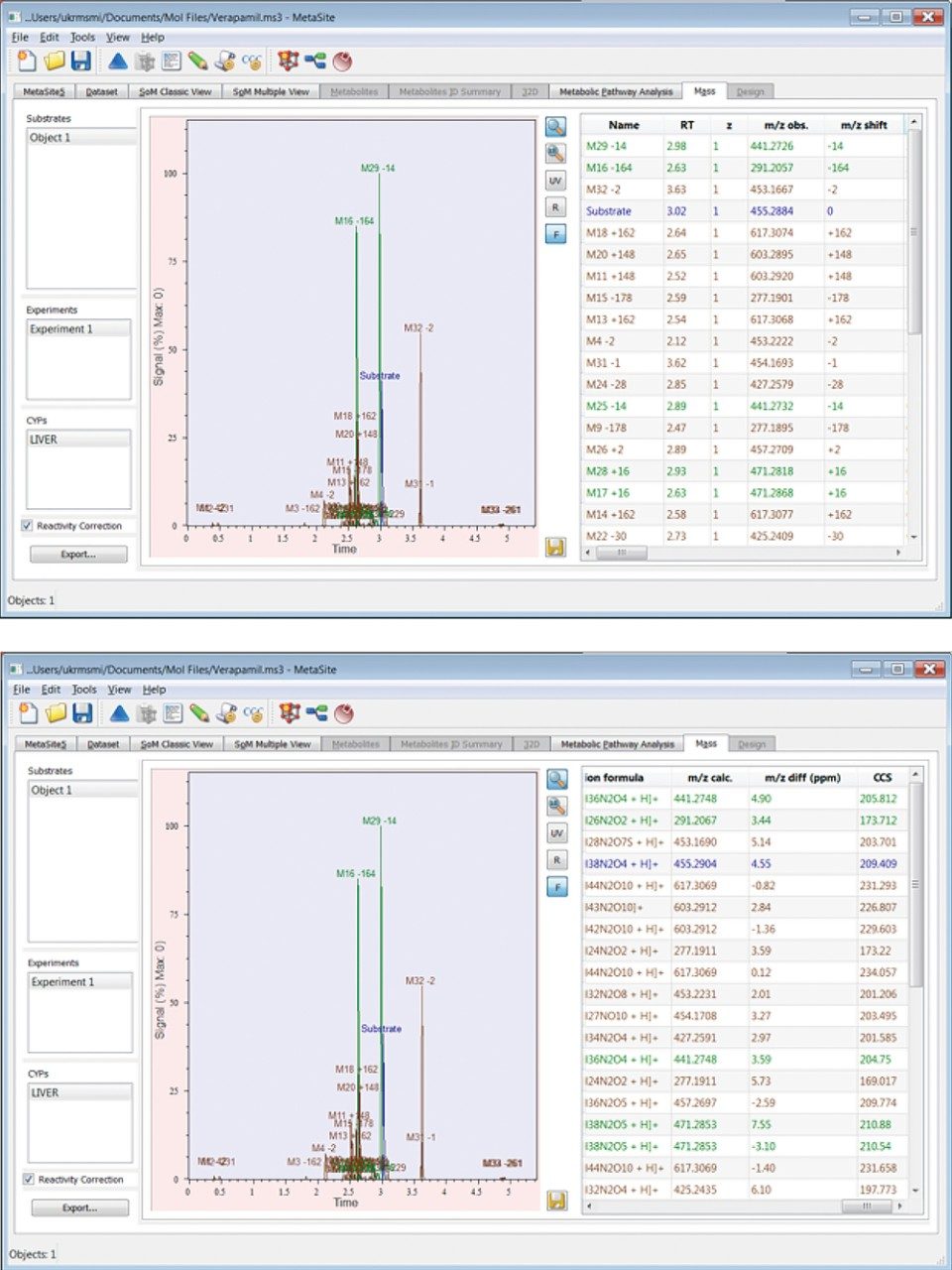Select LIVER in bottom window CYPs list
This screenshot has width=952, height=1270.
[x=80, y=1092]
